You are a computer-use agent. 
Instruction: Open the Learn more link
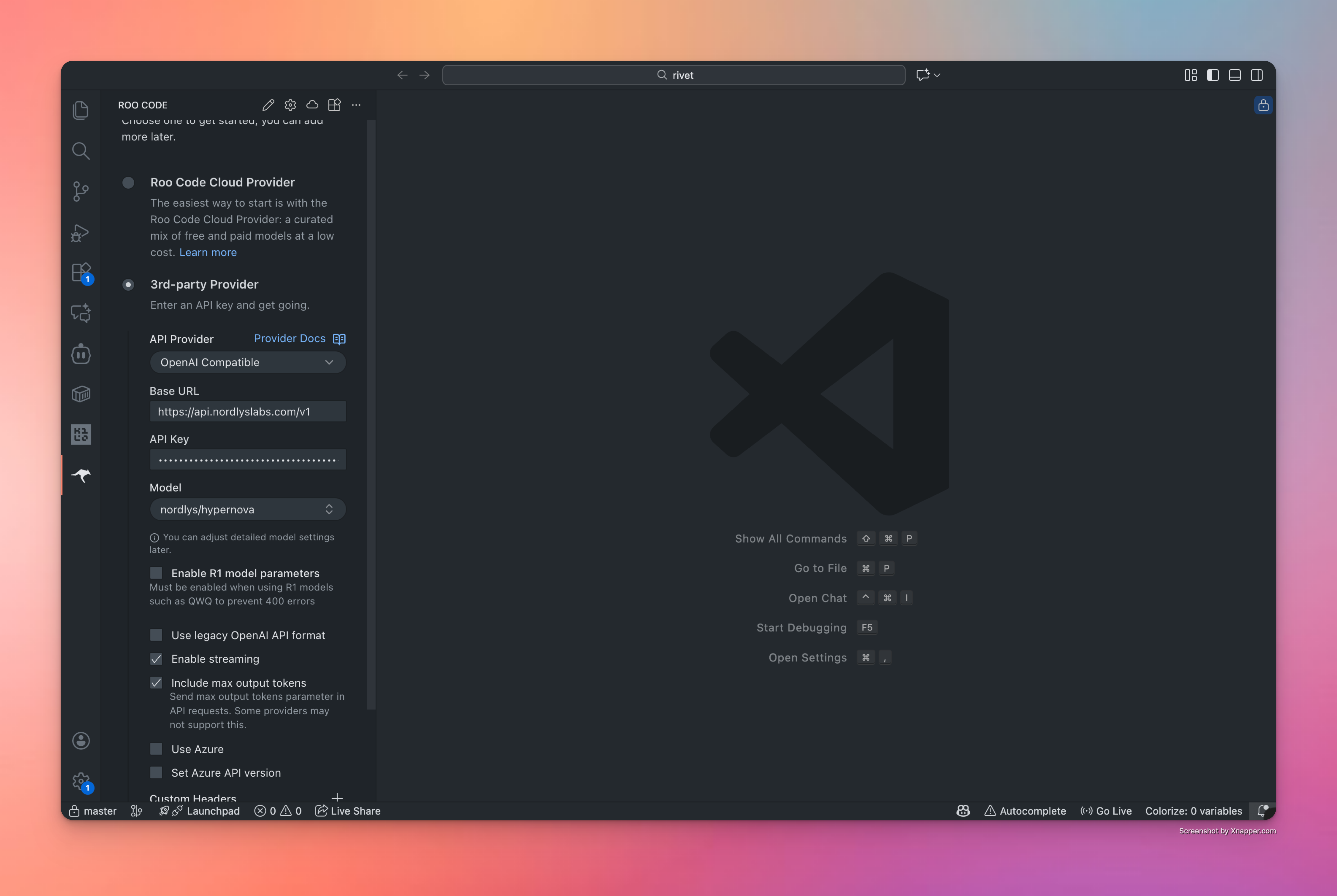[x=208, y=252]
